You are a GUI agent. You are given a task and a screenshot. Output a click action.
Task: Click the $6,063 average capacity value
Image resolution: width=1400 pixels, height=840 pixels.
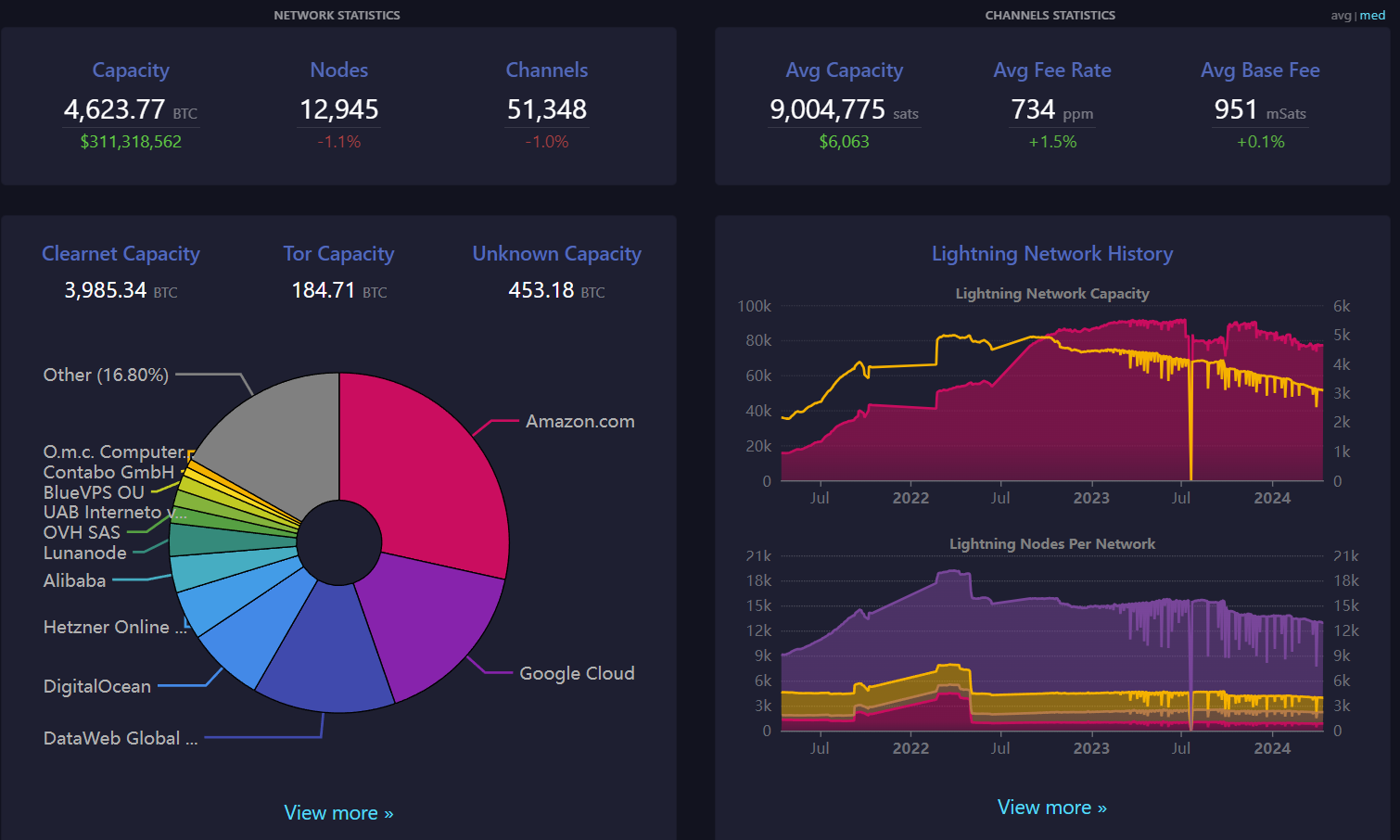tap(844, 142)
